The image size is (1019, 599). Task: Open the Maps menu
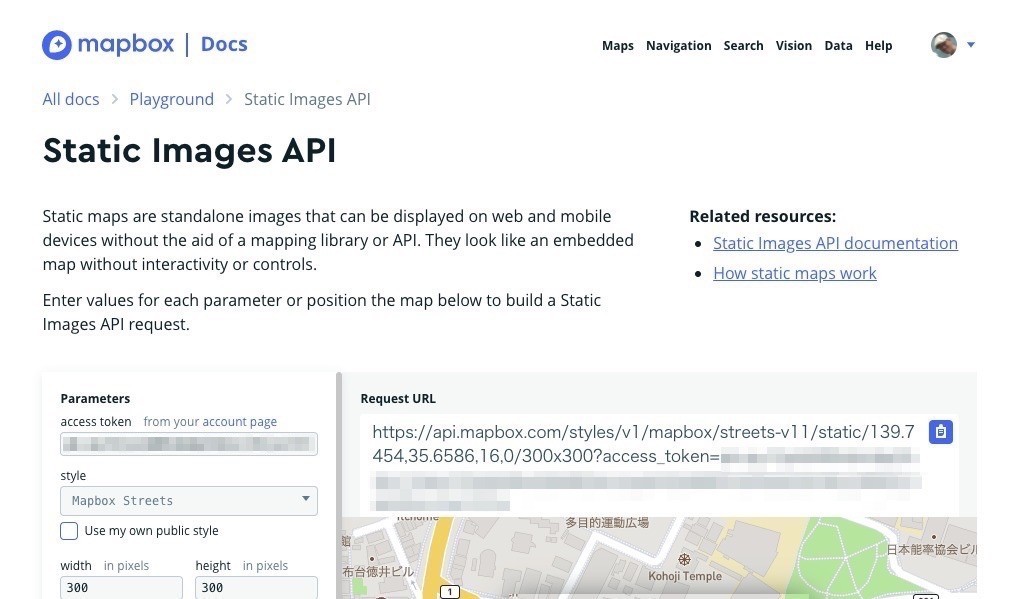coord(617,45)
